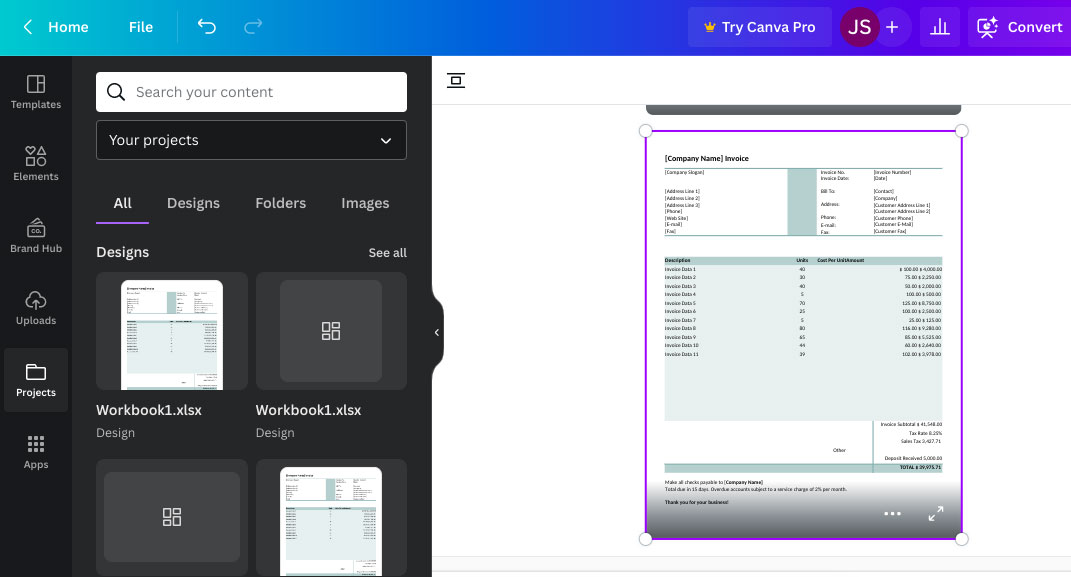Viewport: 1071px width, 577px height.
Task: Click the Undo arrow
Action: [207, 27]
